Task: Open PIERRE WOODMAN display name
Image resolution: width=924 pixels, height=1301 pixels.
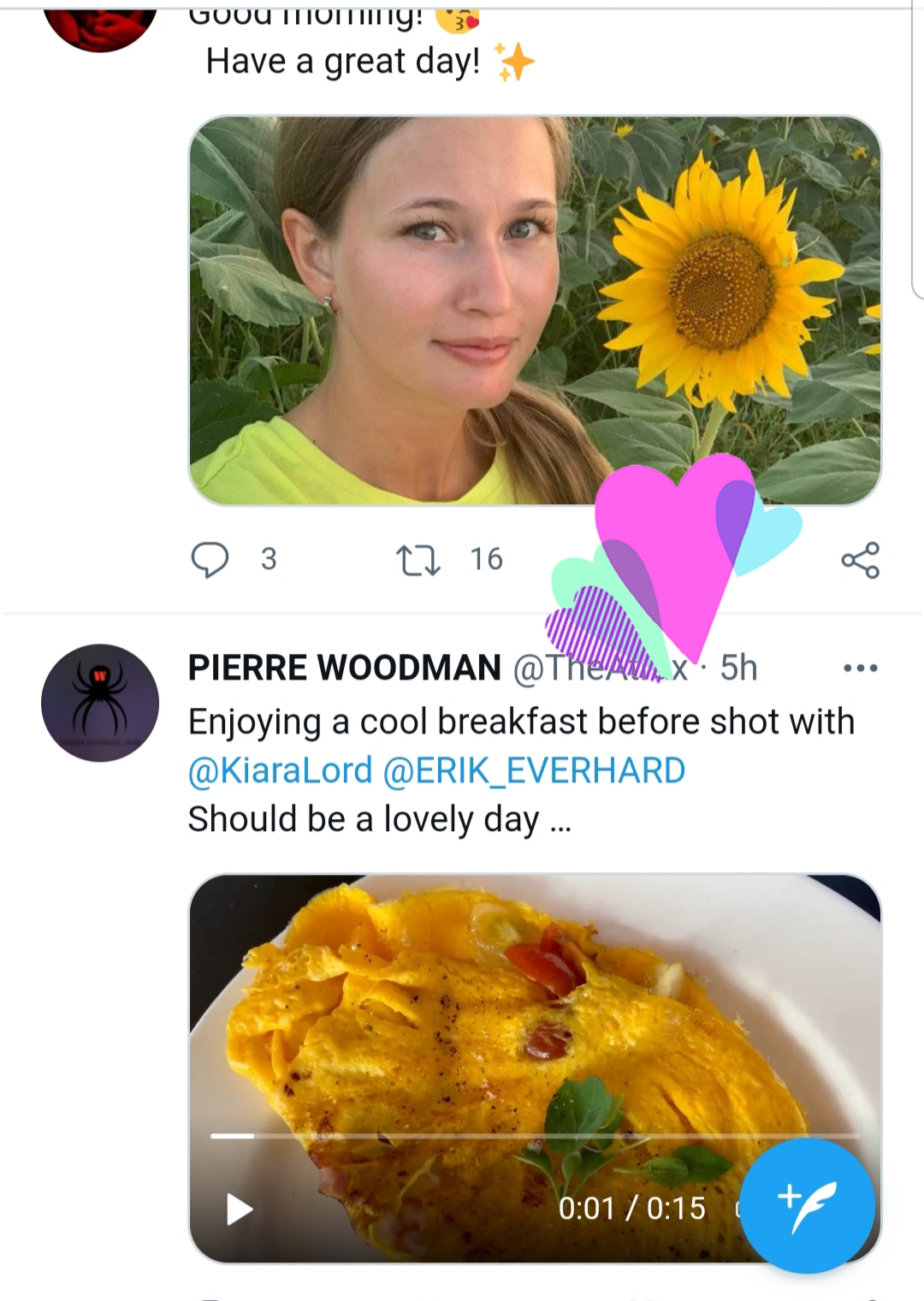Action: coord(344,668)
